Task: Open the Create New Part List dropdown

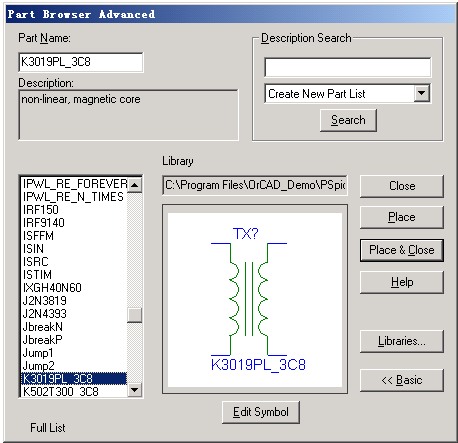Action: coord(422,93)
